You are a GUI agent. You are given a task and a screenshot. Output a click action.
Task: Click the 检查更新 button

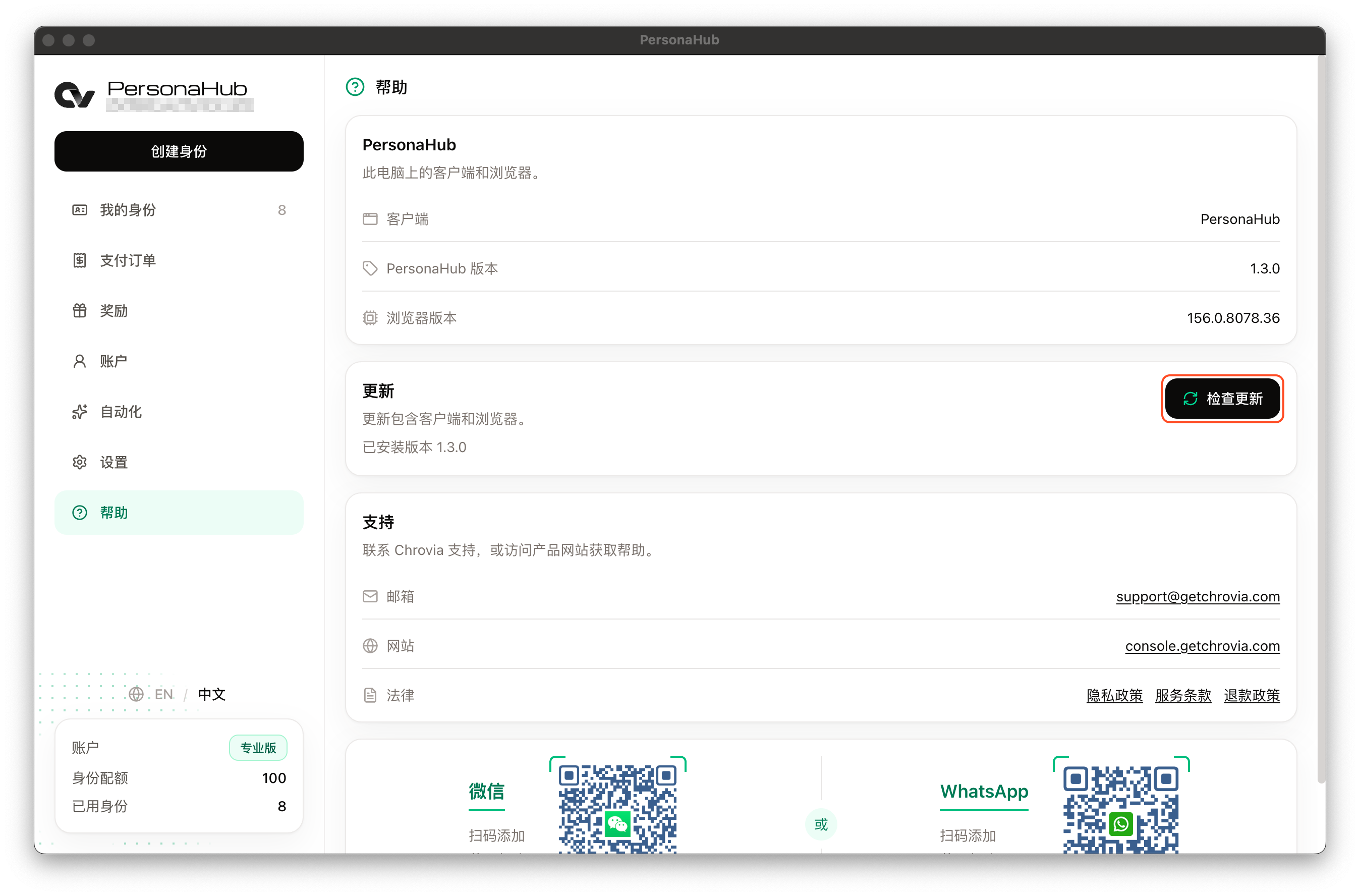click(1222, 398)
